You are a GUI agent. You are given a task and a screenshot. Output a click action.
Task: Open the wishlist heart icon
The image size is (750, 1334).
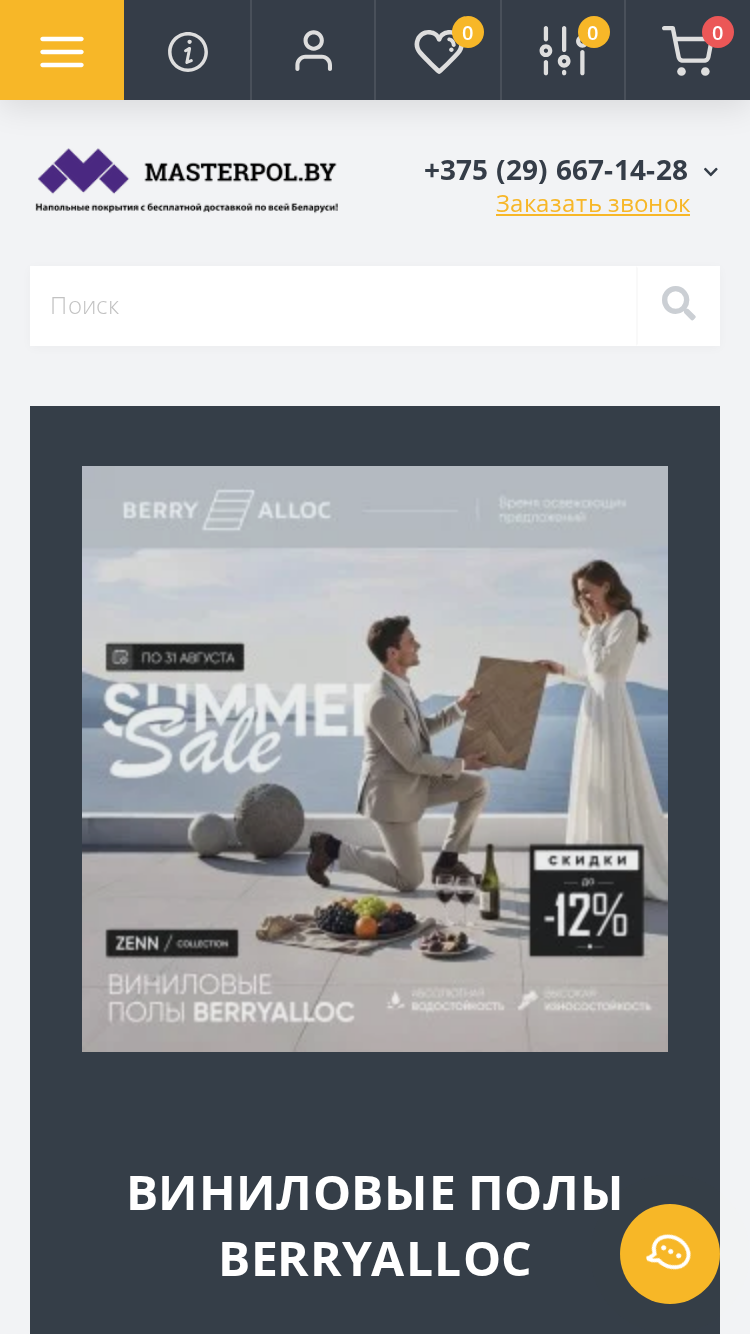[x=438, y=52]
